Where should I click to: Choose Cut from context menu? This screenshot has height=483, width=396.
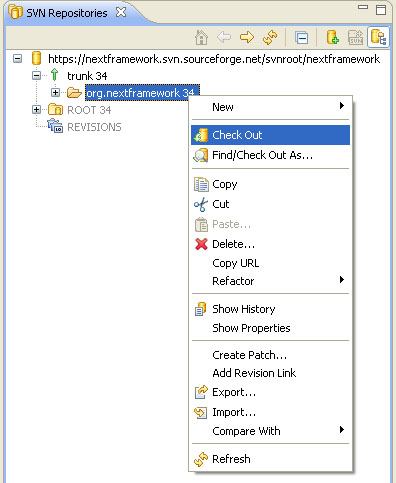271,204
